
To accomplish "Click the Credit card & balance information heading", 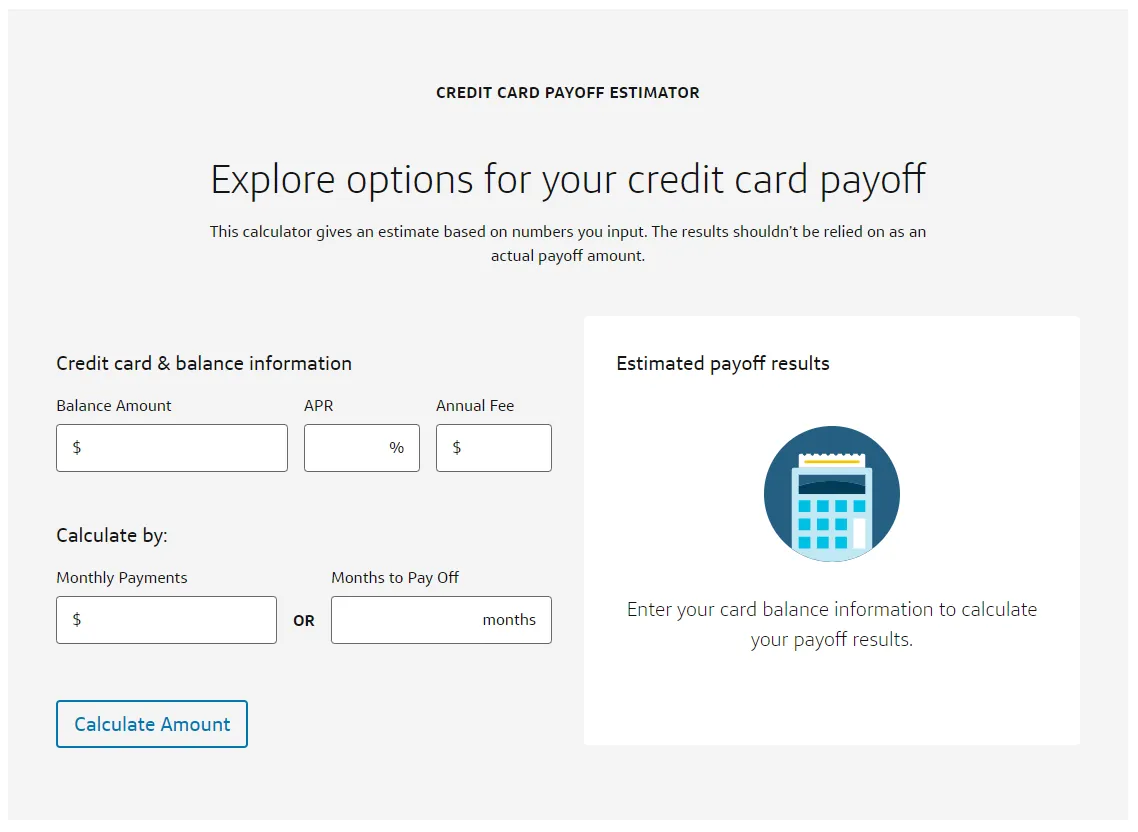I will (204, 363).
